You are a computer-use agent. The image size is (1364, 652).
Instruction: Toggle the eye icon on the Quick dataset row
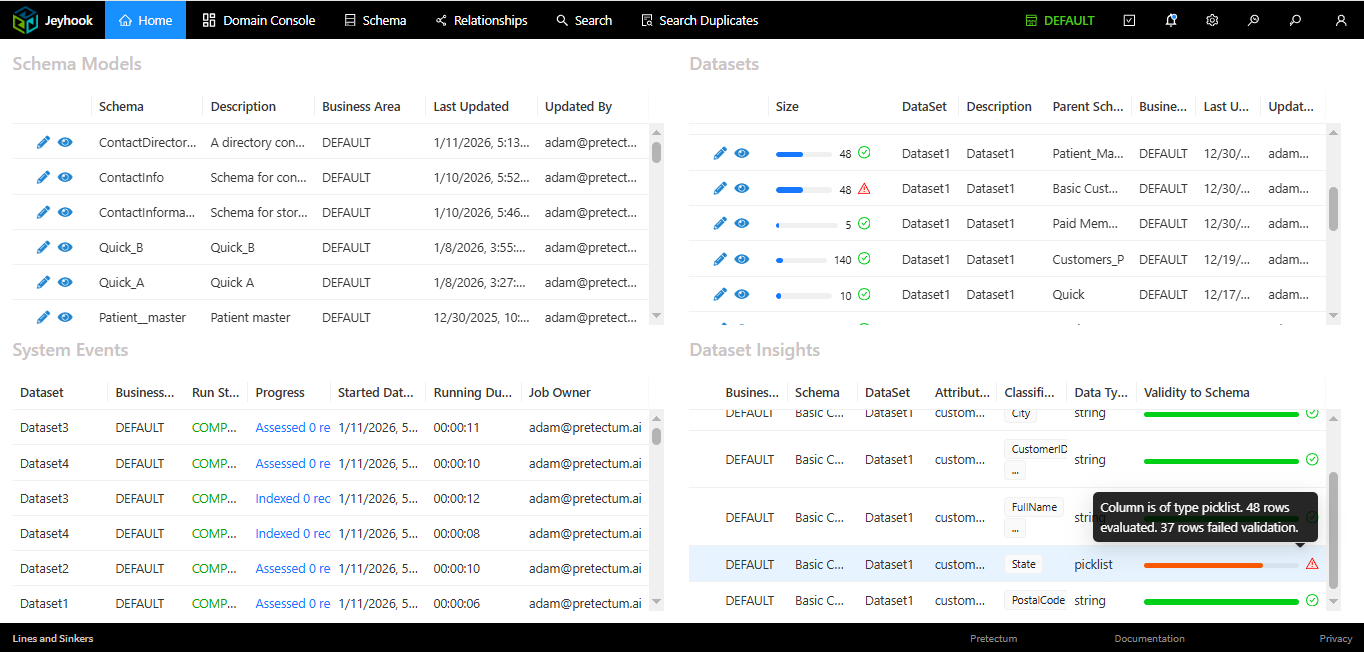pyautogui.click(x=741, y=294)
